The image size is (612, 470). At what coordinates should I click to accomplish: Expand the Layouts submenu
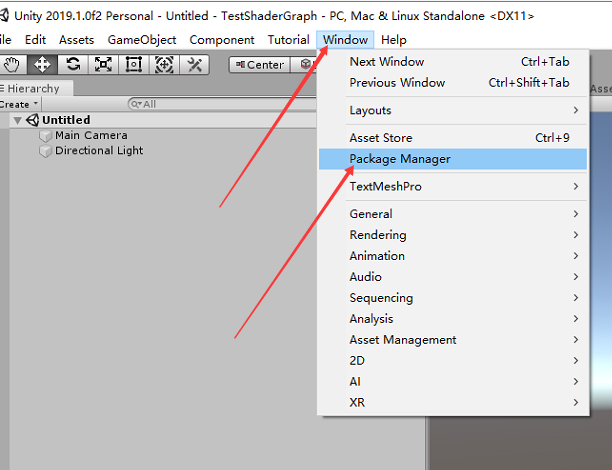[453, 110]
